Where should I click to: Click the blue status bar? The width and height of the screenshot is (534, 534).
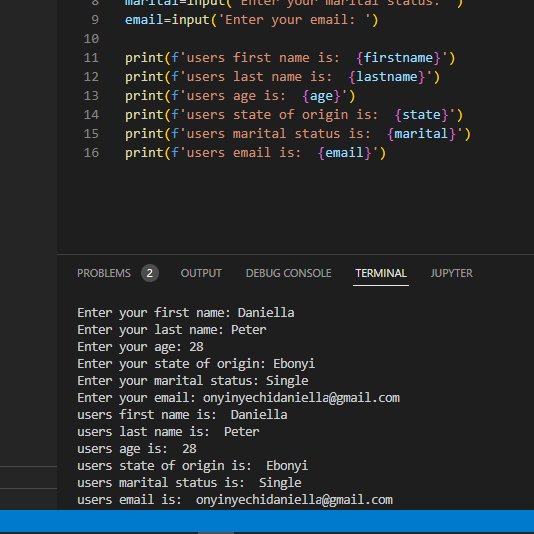[267, 521]
